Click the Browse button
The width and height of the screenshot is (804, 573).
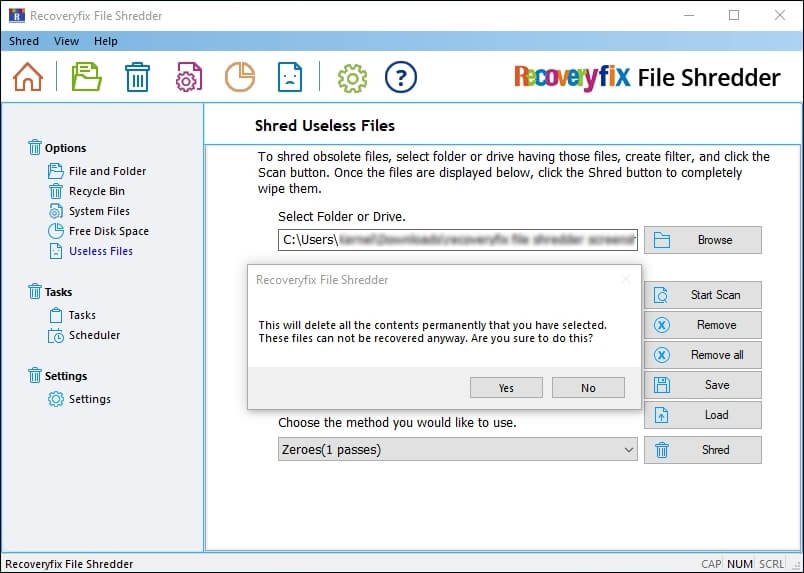coord(702,240)
